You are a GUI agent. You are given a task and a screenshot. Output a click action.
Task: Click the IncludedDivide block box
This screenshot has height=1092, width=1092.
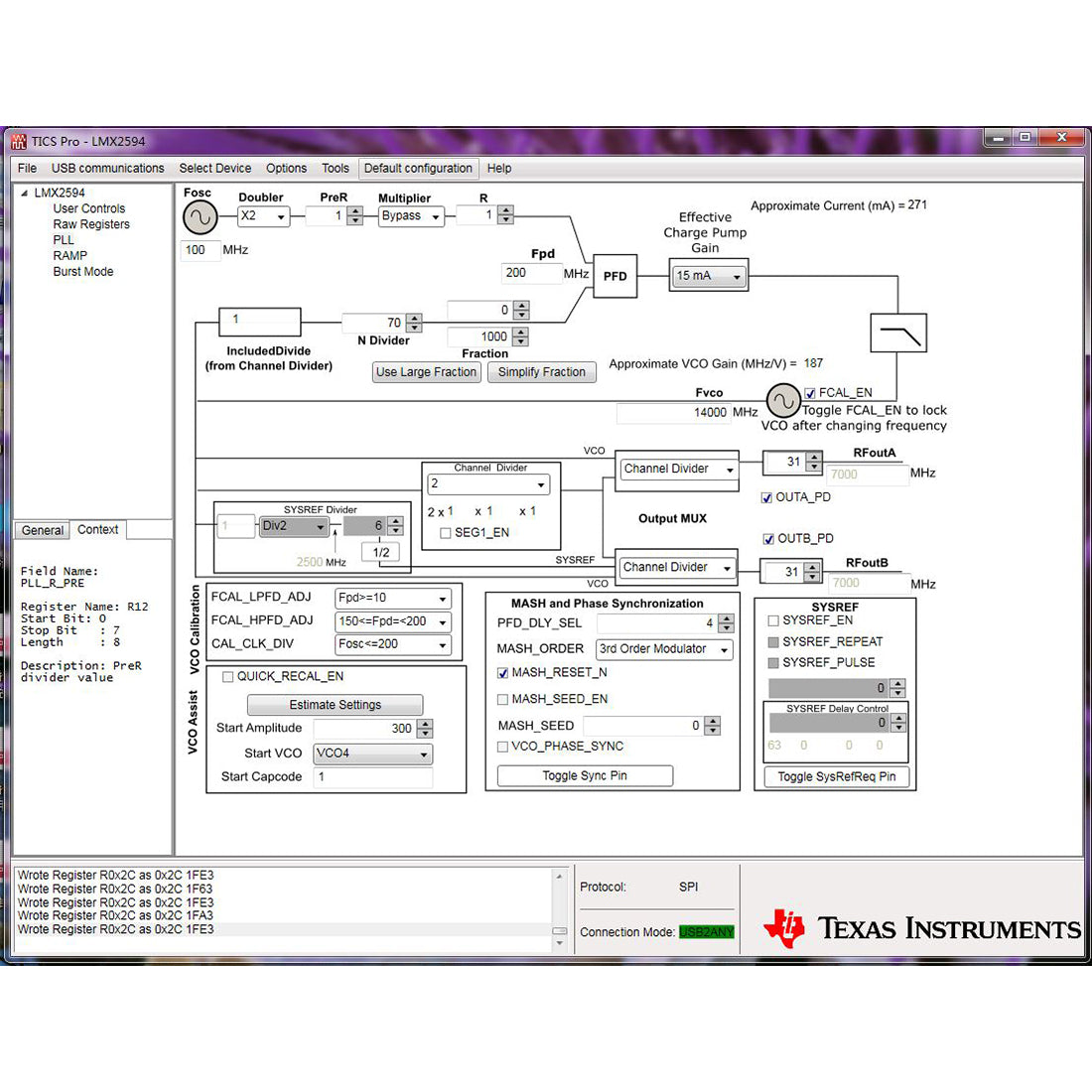259,321
